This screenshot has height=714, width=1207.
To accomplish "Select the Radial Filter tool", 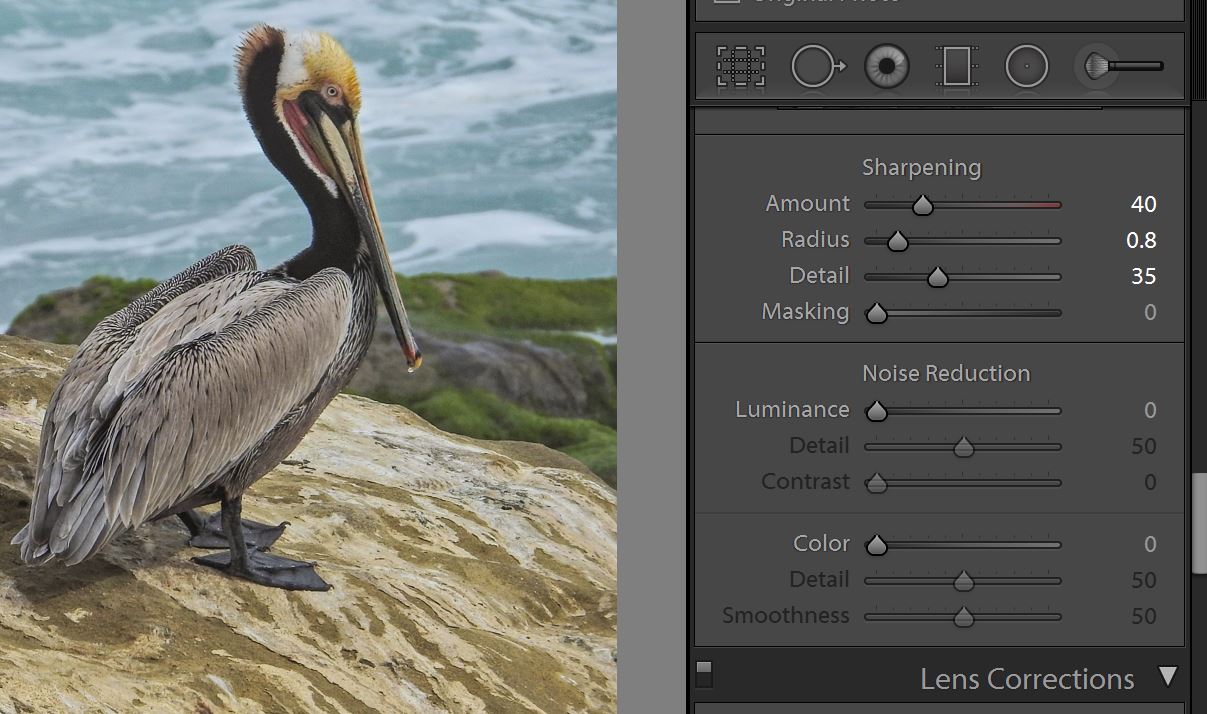I will point(1026,65).
